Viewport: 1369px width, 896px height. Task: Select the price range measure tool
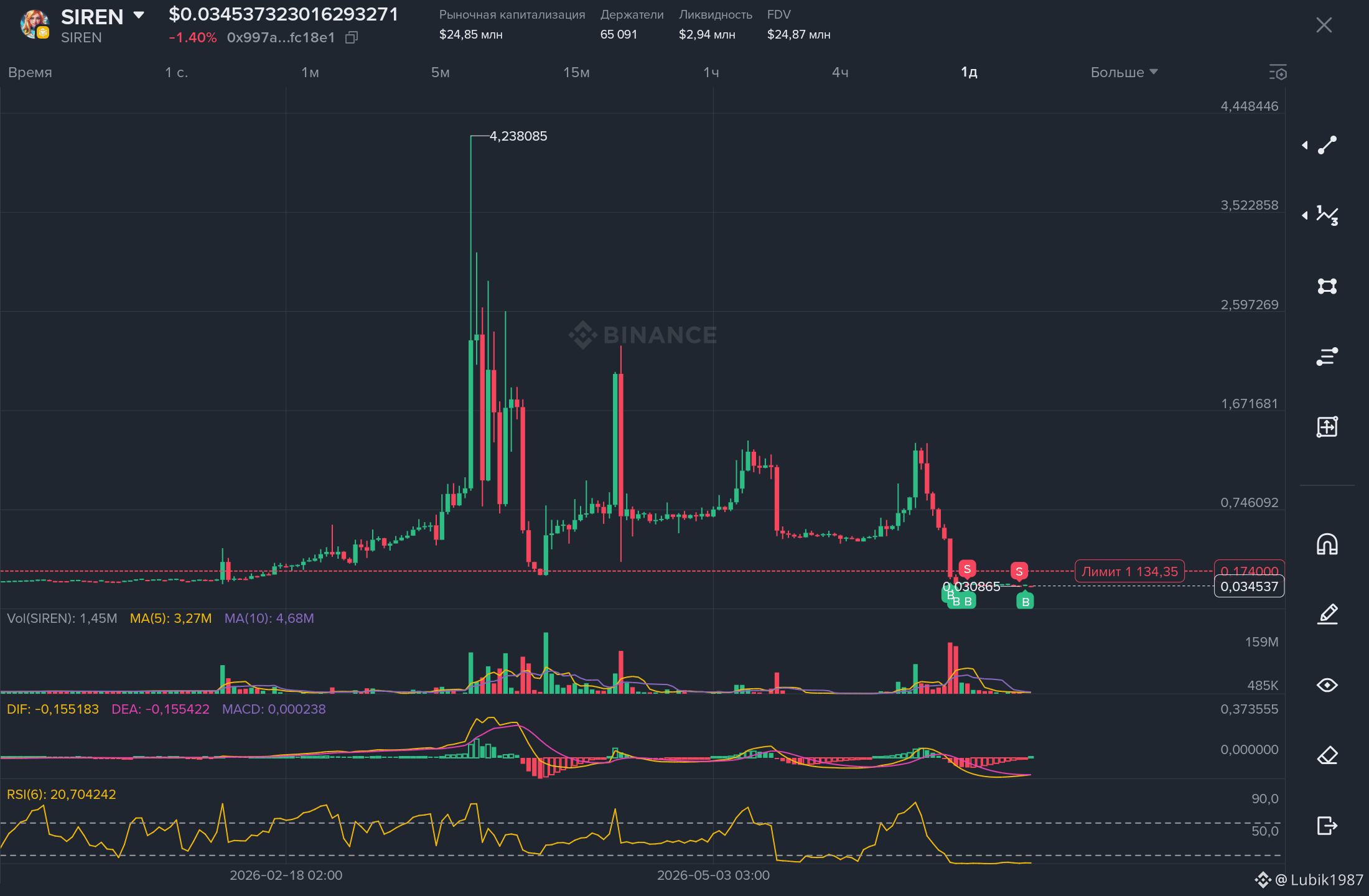[x=1327, y=427]
